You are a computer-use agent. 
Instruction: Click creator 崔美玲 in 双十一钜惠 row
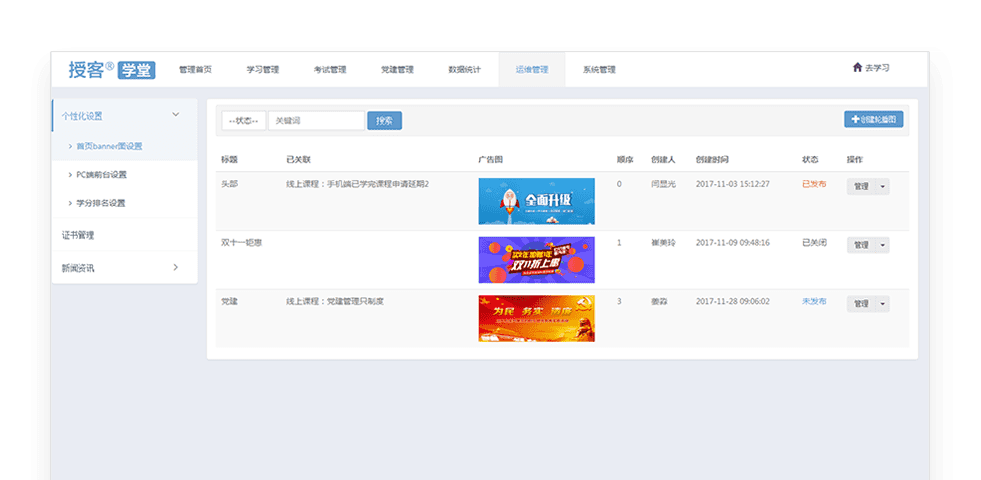point(663,242)
